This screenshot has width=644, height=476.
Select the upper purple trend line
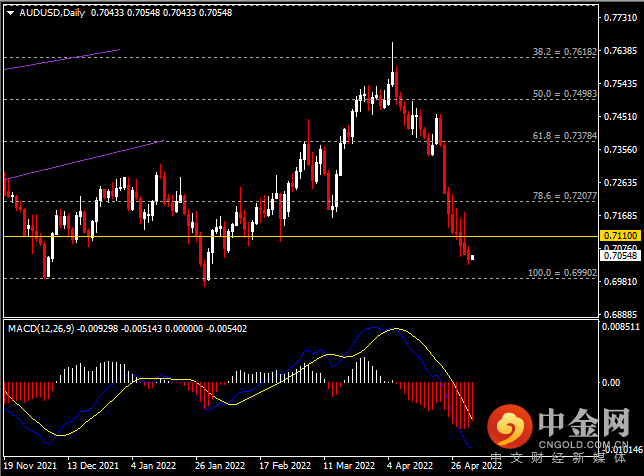coord(62,60)
